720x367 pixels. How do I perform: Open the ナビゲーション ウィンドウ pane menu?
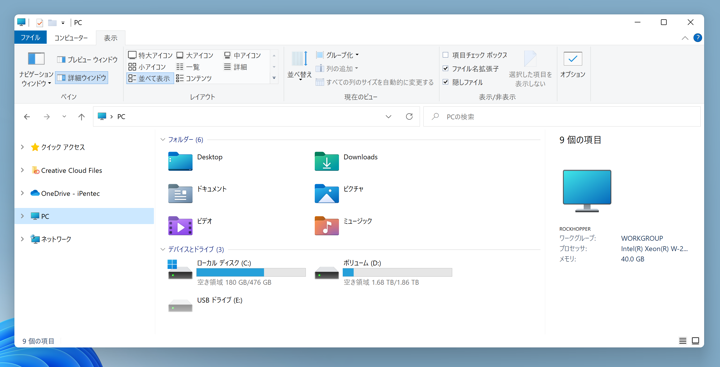point(36,69)
